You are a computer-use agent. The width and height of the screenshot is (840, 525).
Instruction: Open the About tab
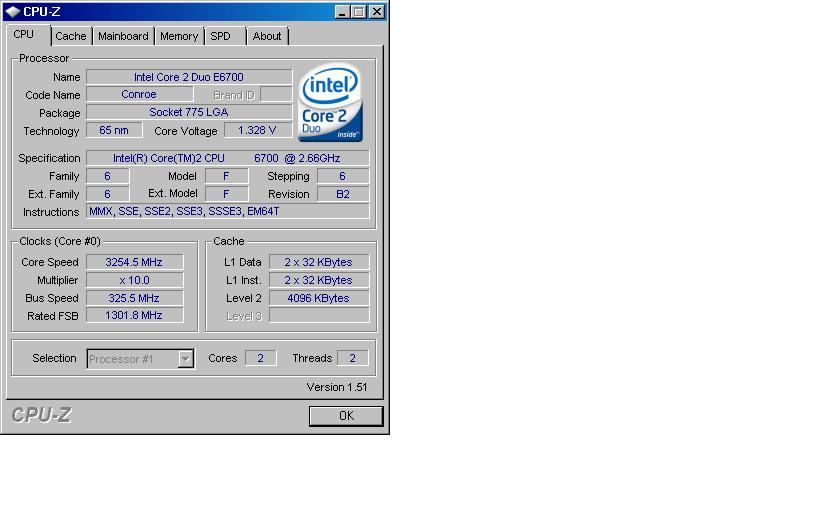(267, 36)
